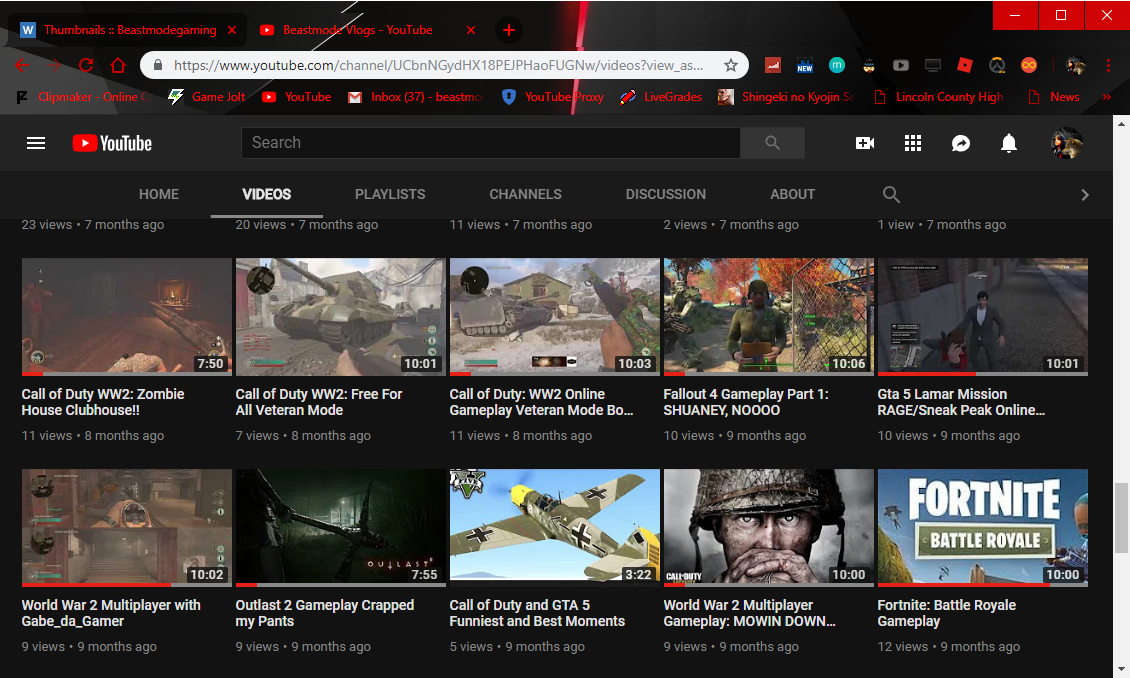Open the YouTube messages icon
1130x678 pixels.
[961, 143]
